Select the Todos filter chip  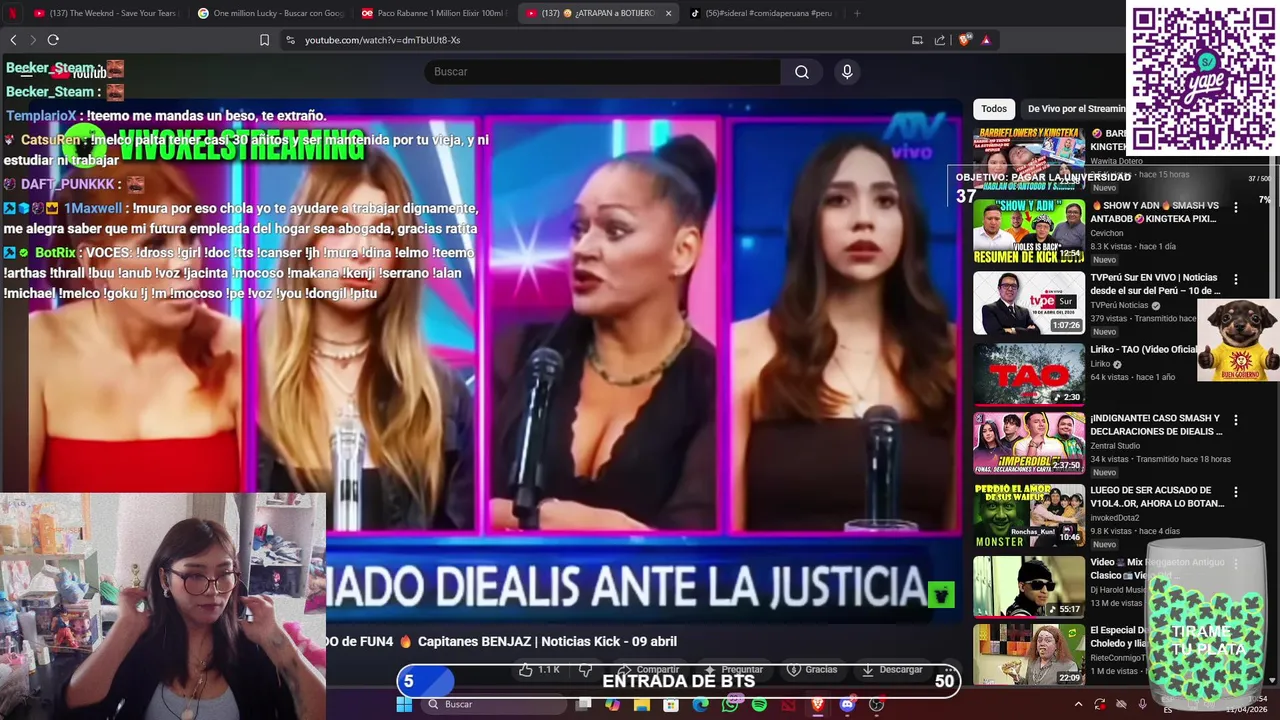pos(994,109)
